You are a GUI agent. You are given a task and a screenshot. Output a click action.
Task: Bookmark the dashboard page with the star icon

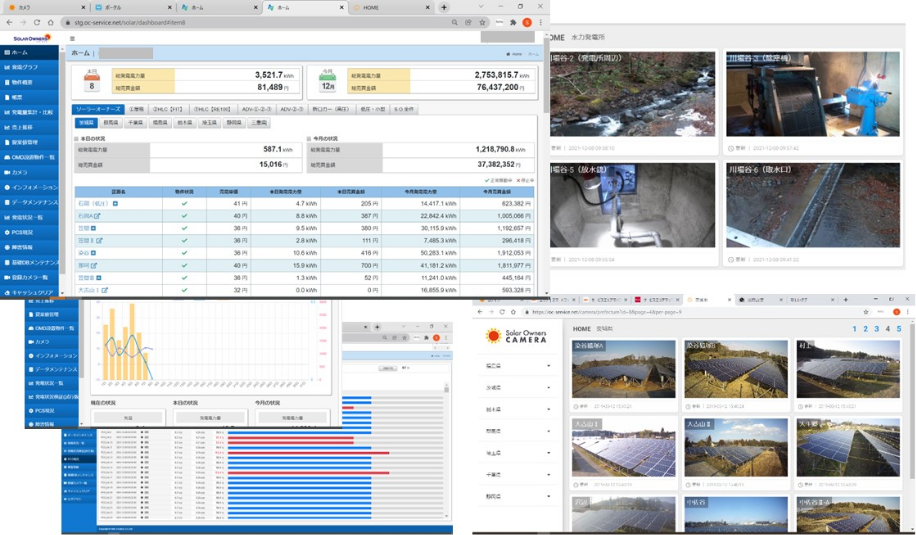482,22
